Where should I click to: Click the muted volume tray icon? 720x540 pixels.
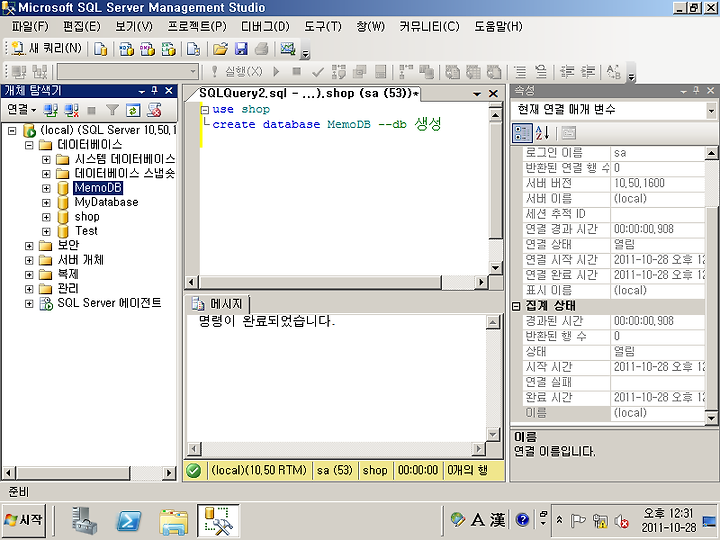pyautogui.click(x=622, y=521)
